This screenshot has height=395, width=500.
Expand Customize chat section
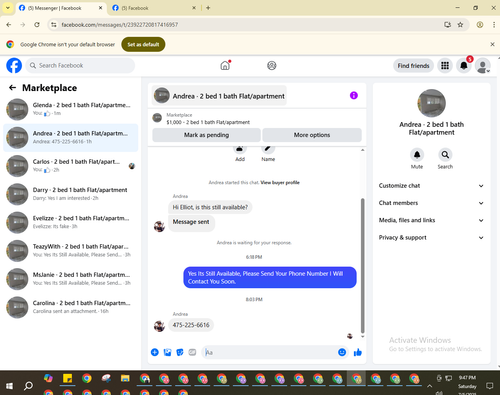click(431, 186)
